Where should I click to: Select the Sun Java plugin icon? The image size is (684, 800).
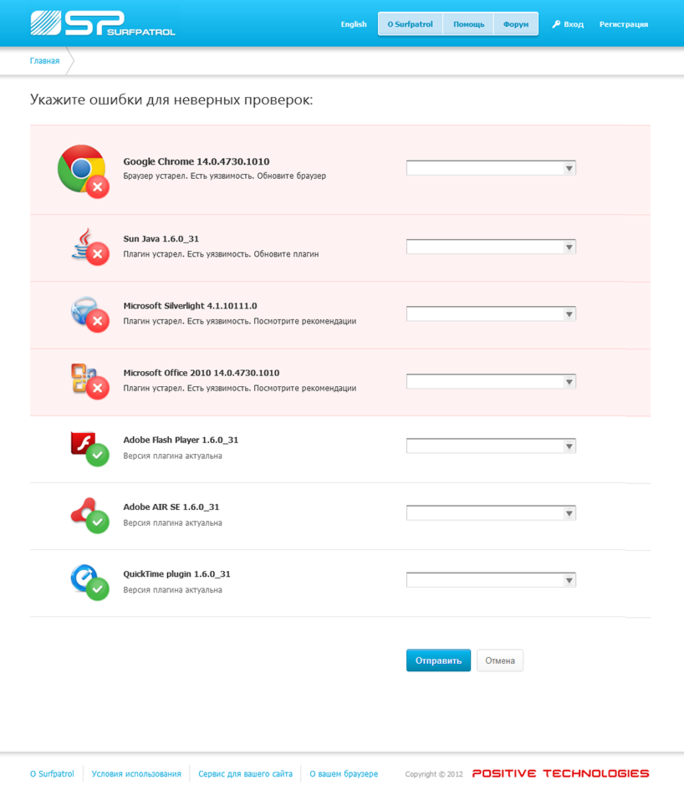pyautogui.click(x=85, y=247)
